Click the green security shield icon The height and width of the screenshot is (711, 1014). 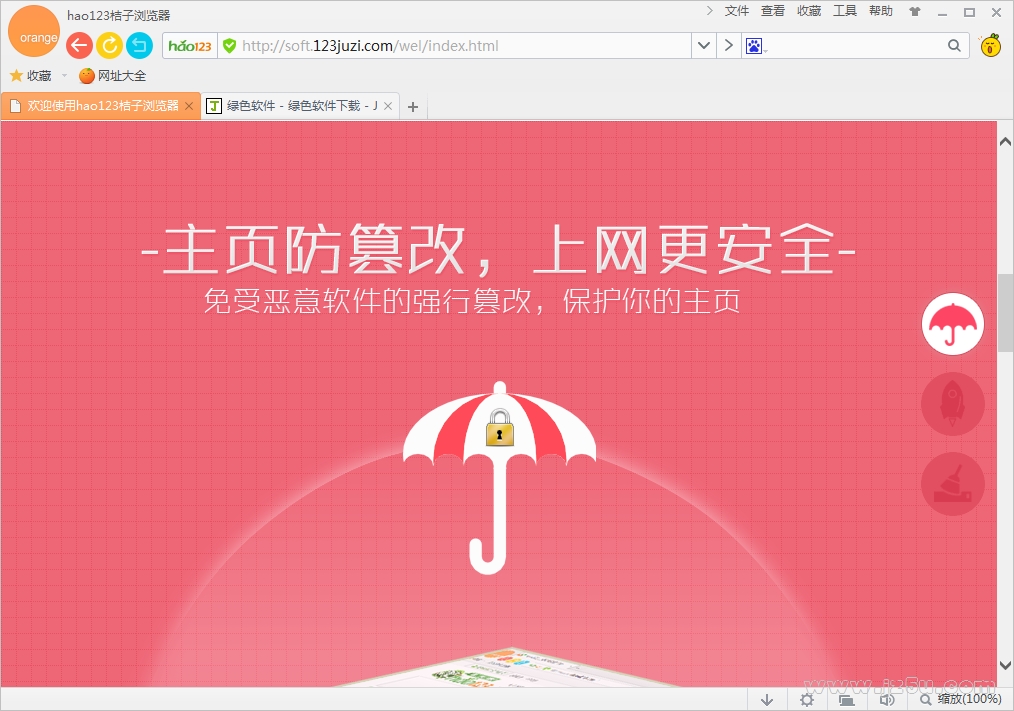tap(229, 46)
